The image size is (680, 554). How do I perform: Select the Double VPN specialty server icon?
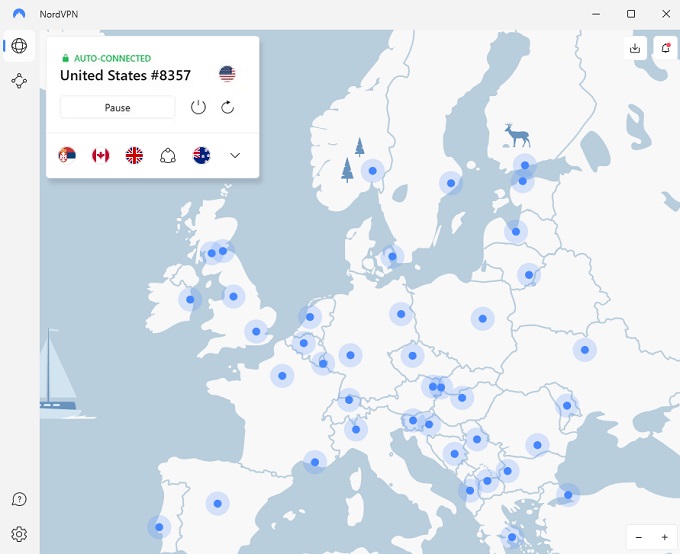tap(168, 155)
